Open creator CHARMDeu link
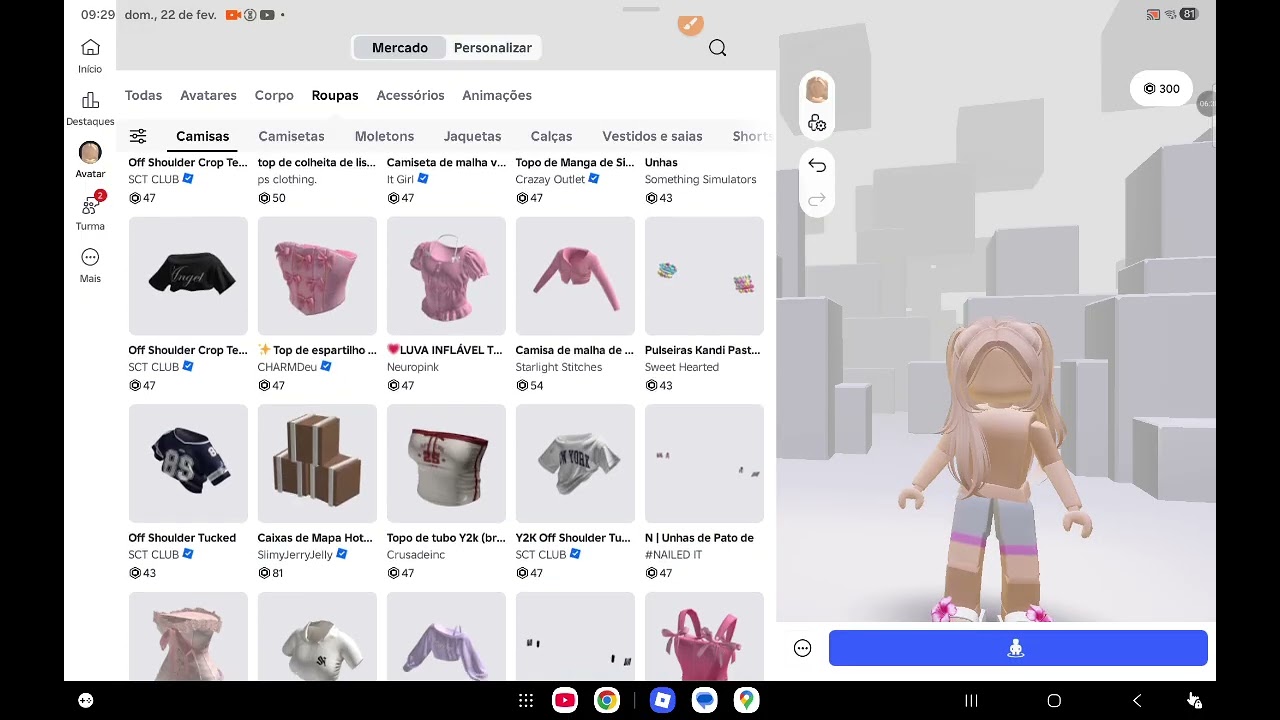The width and height of the screenshot is (1280, 720). click(287, 367)
